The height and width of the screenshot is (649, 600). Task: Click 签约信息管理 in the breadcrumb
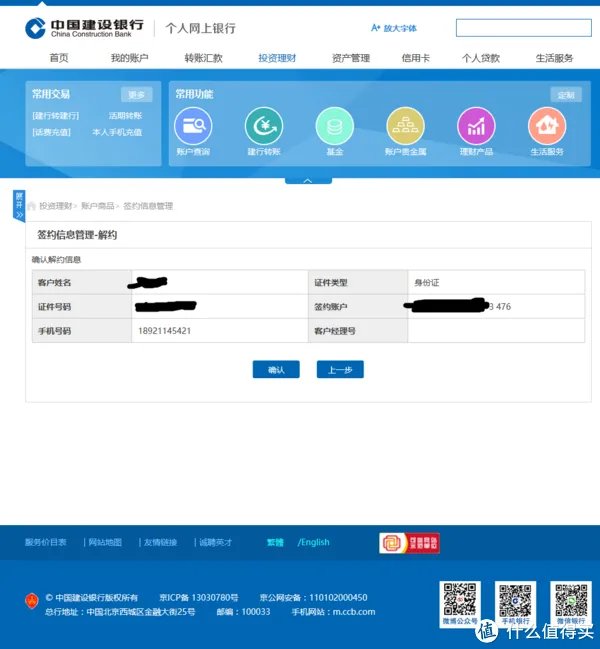pos(148,206)
